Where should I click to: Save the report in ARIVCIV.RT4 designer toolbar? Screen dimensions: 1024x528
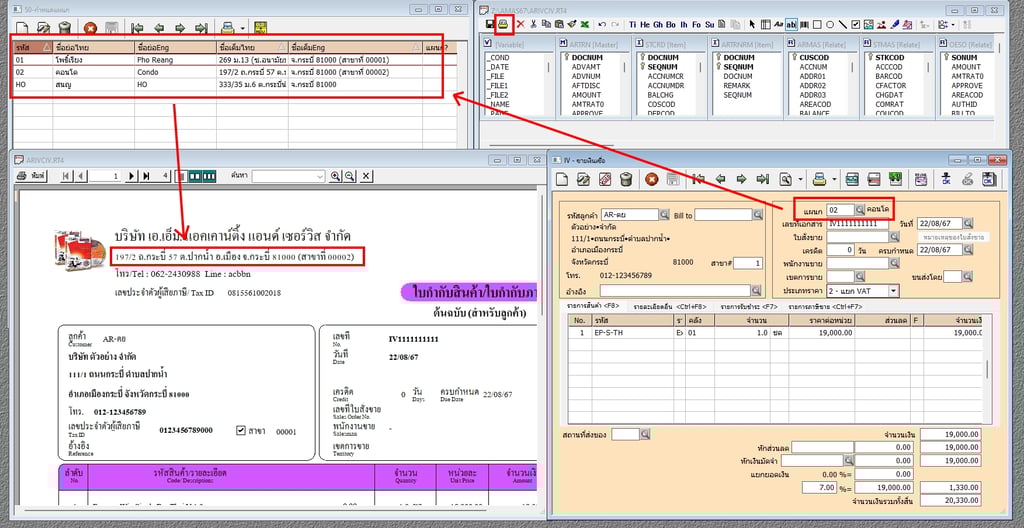click(x=489, y=24)
